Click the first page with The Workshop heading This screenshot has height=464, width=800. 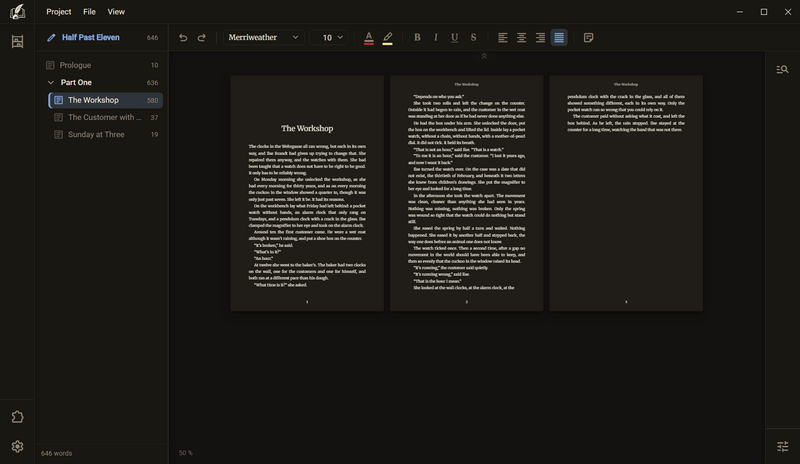(307, 193)
